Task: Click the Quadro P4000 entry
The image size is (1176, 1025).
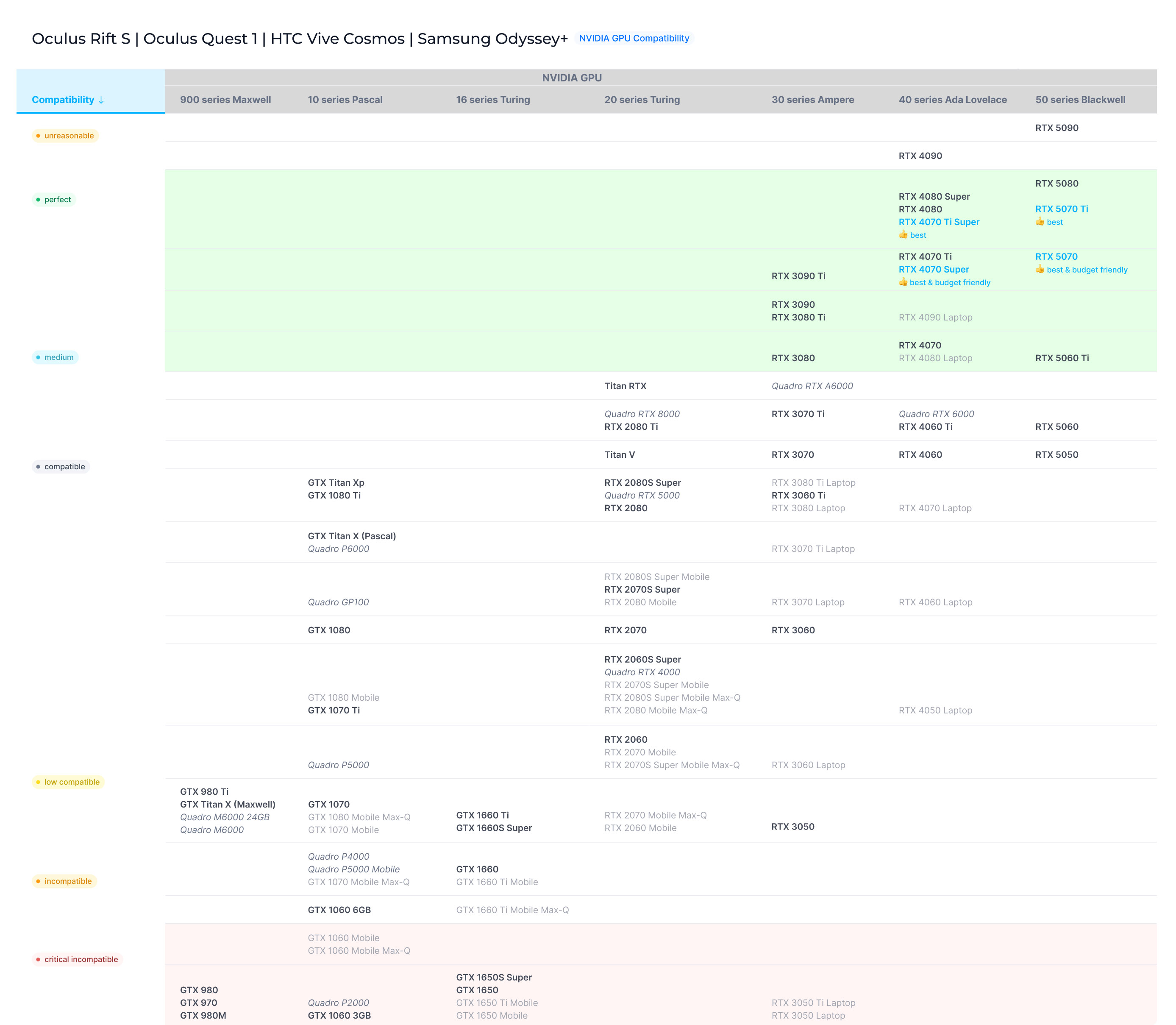Action: pyautogui.click(x=339, y=857)
